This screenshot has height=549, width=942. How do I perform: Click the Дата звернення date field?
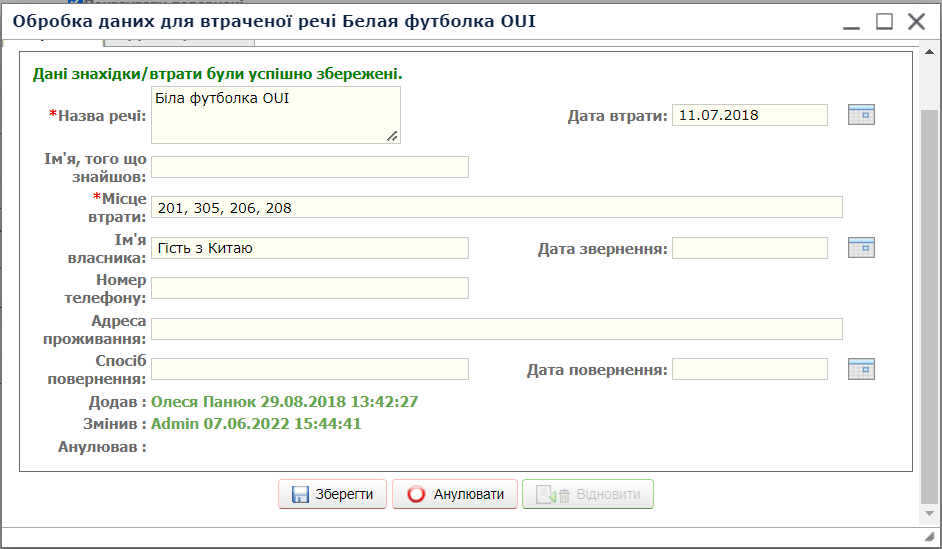click(749, 248)
